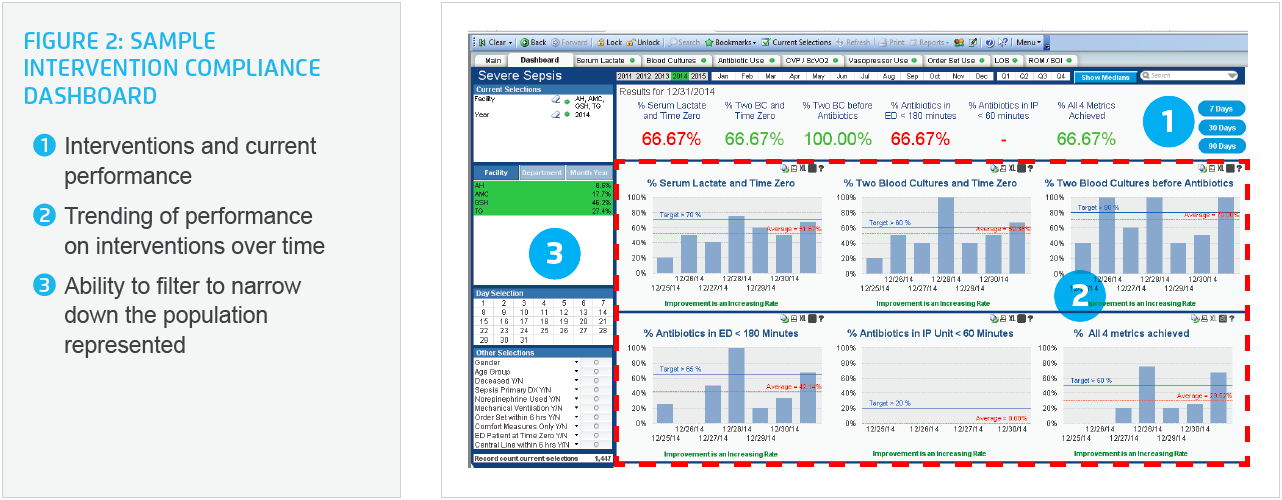Expand the Deceased Y/N dropdown

pyautogui.click(x=577, y=381)
